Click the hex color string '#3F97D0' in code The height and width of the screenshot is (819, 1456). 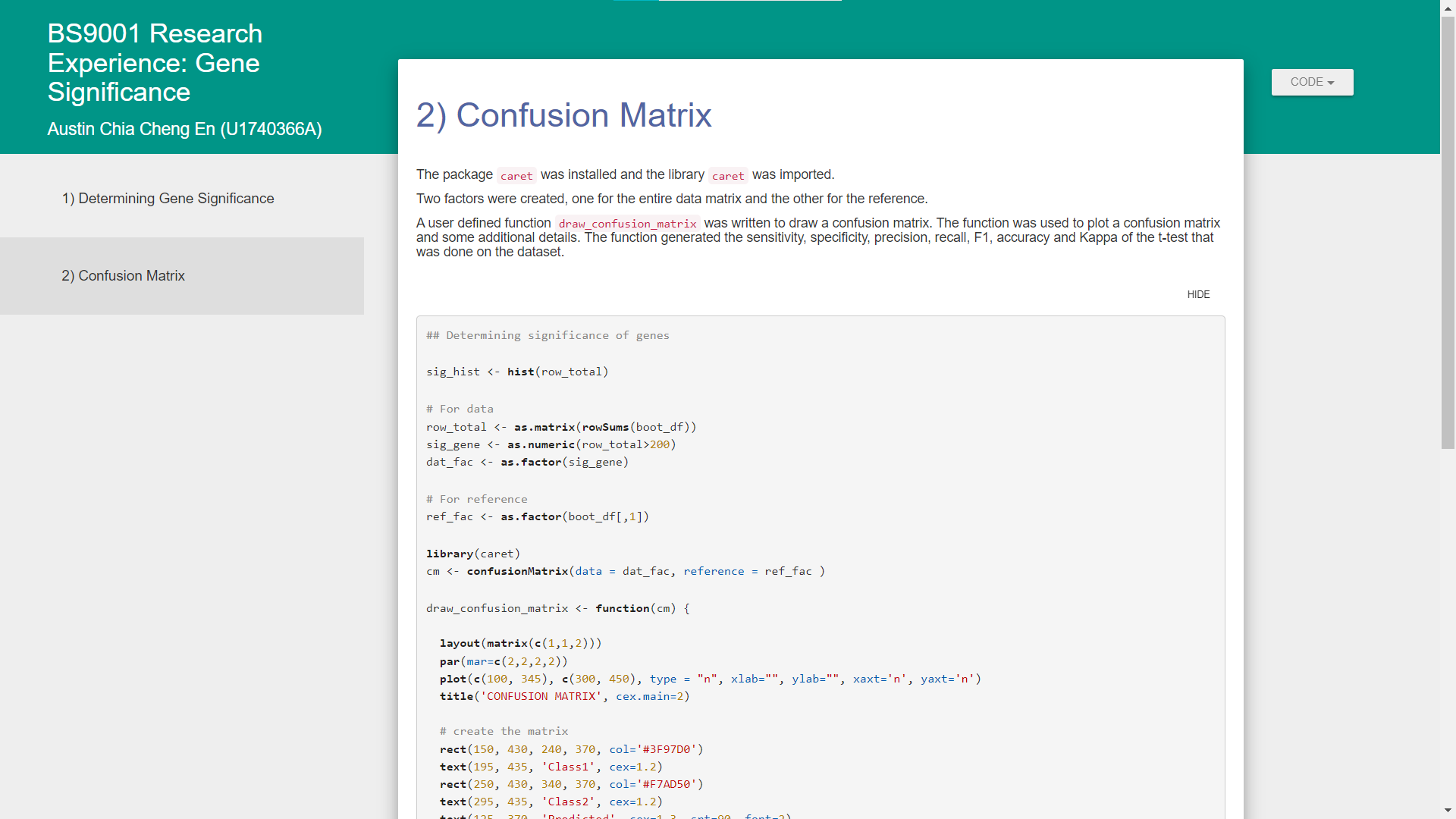click(x=667, y=749)
